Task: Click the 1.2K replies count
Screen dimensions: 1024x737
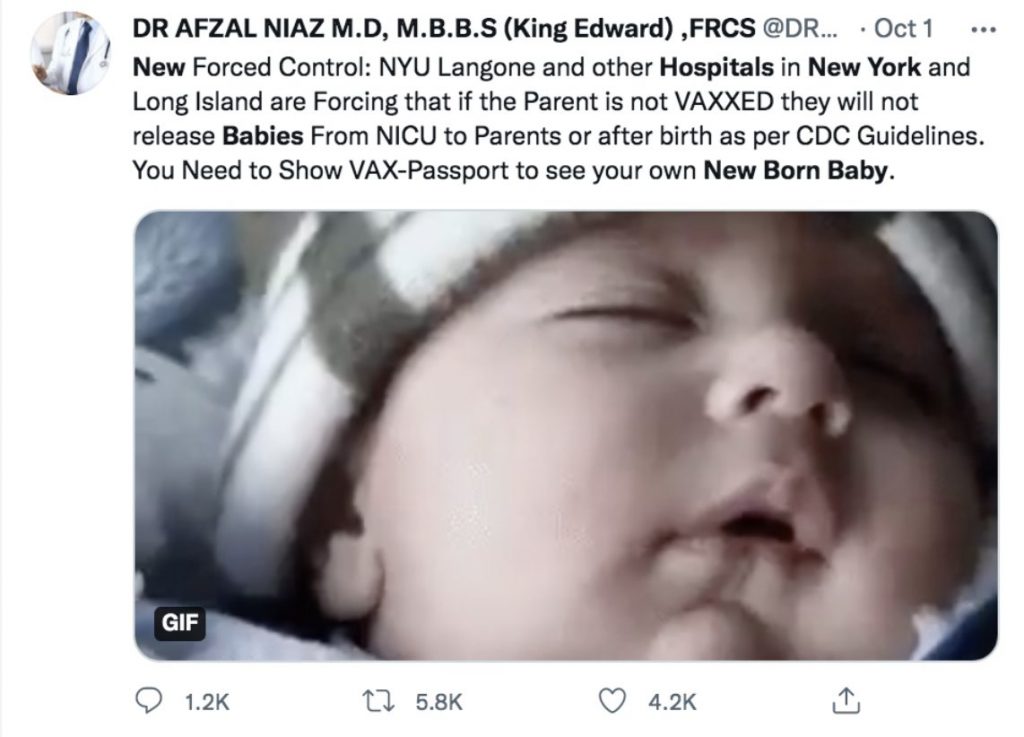Action: point(207,702)
